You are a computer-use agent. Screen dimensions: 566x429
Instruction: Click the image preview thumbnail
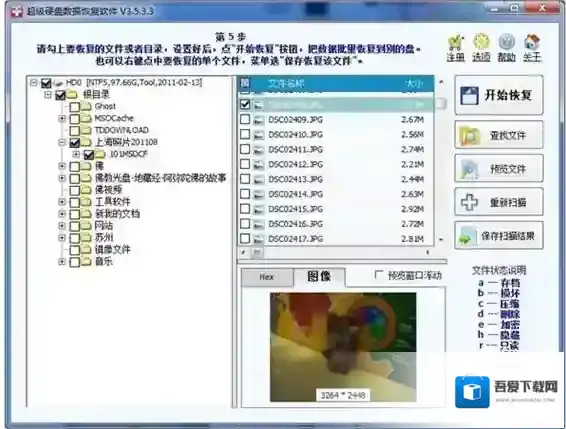point(343,347)
